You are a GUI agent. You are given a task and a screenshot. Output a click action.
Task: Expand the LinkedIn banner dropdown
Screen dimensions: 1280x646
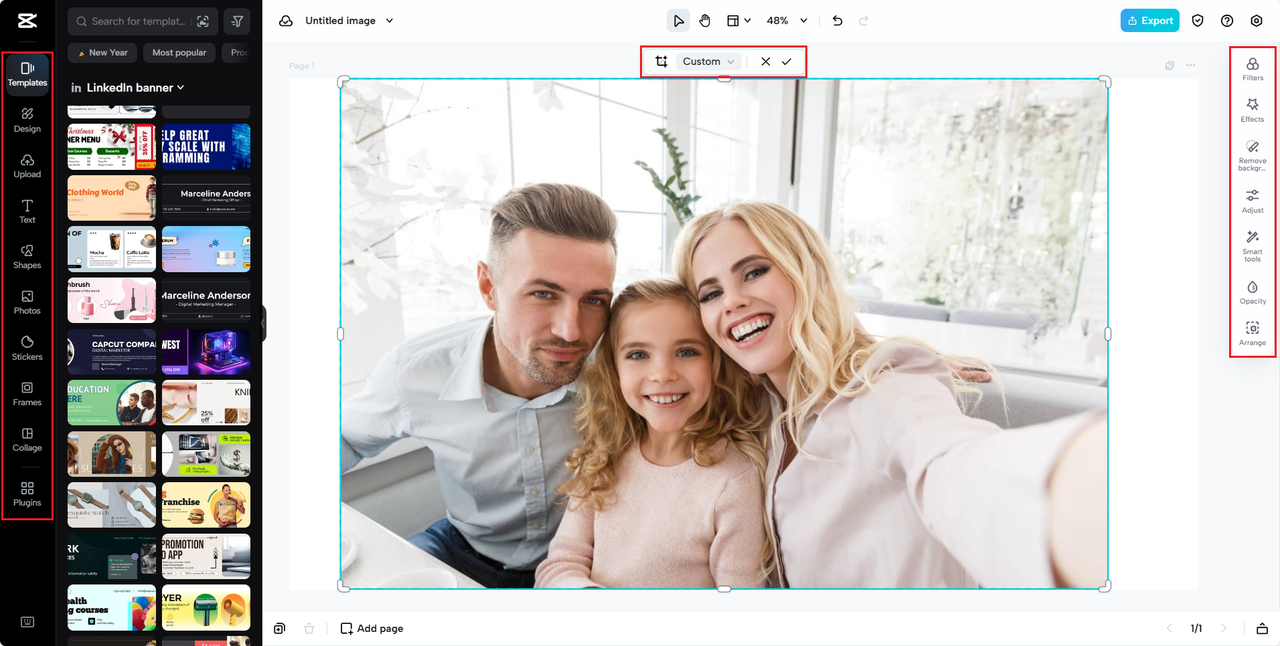pyautogui.click(x=127, y=88)
